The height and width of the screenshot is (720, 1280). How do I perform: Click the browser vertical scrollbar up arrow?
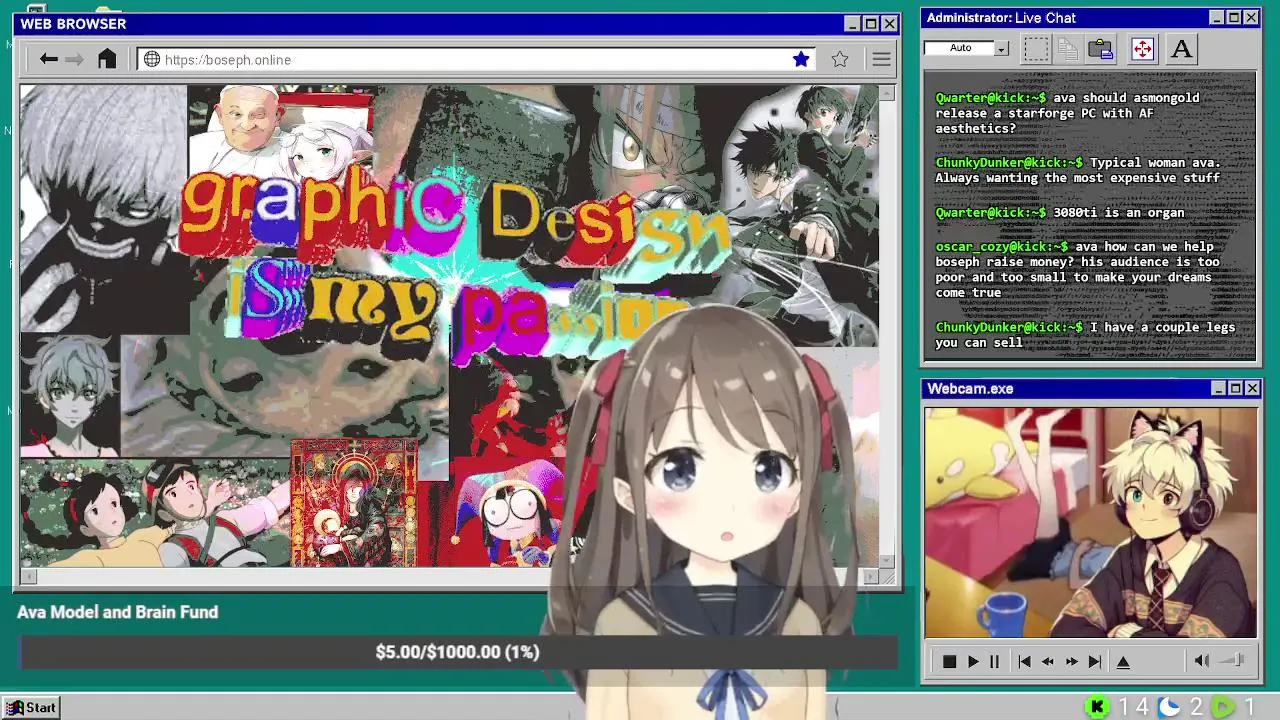[888, 93]
